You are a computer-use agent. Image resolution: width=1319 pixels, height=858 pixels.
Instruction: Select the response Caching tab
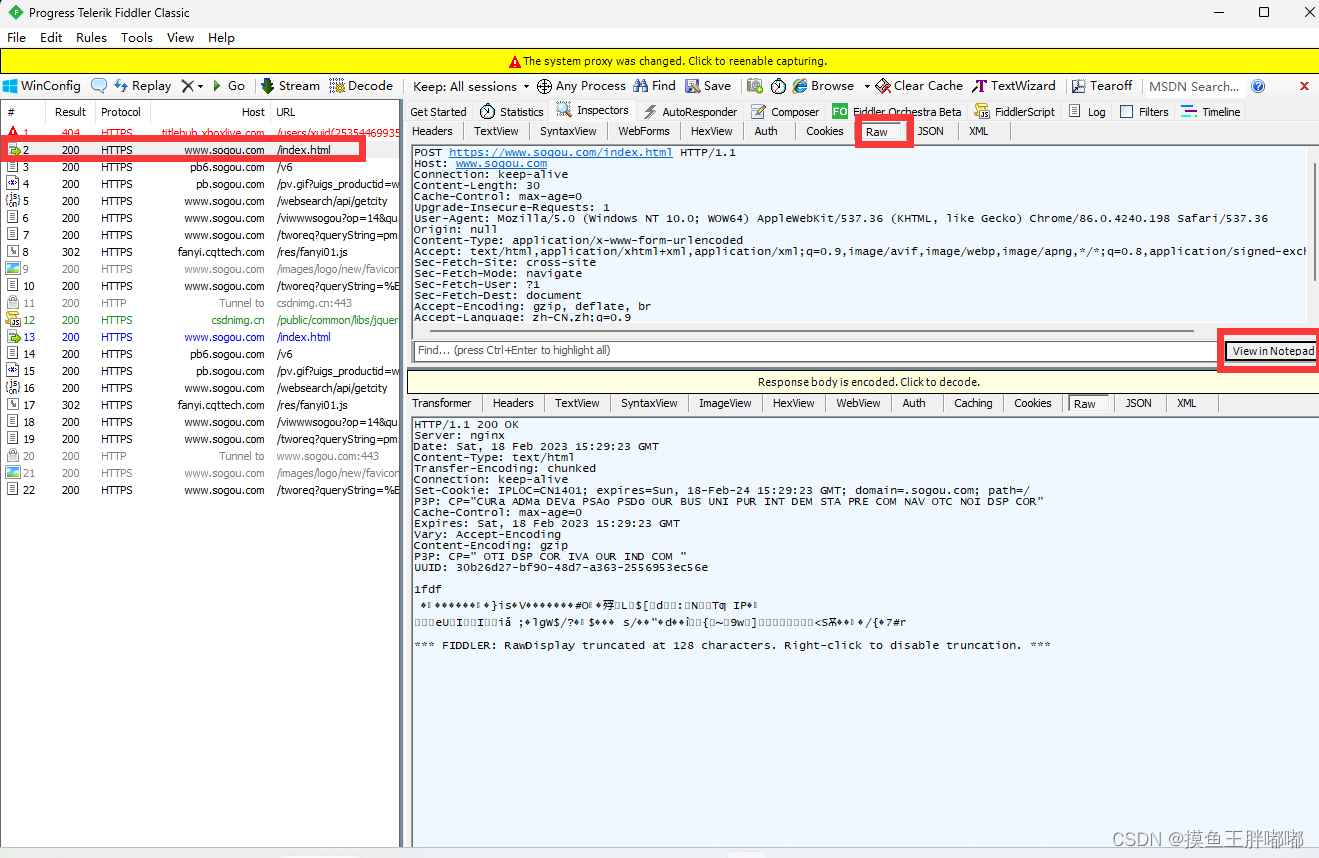pyautogui.click(x=973, y=403)
